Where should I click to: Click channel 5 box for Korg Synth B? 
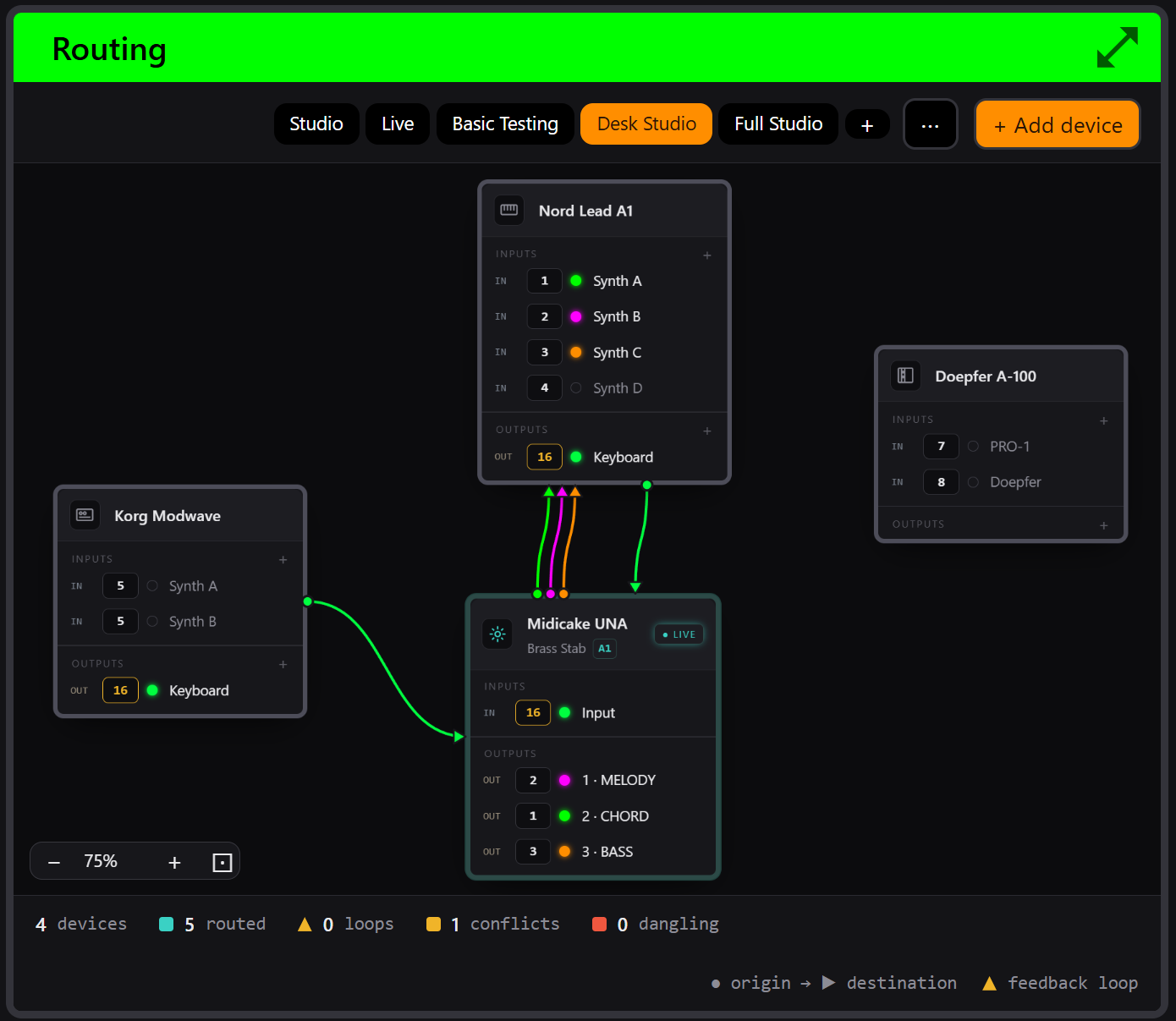point(120,621)
